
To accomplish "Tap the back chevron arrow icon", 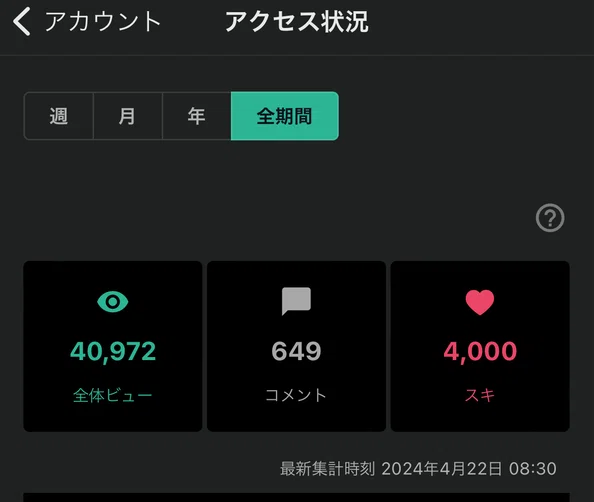I will 22,22.
